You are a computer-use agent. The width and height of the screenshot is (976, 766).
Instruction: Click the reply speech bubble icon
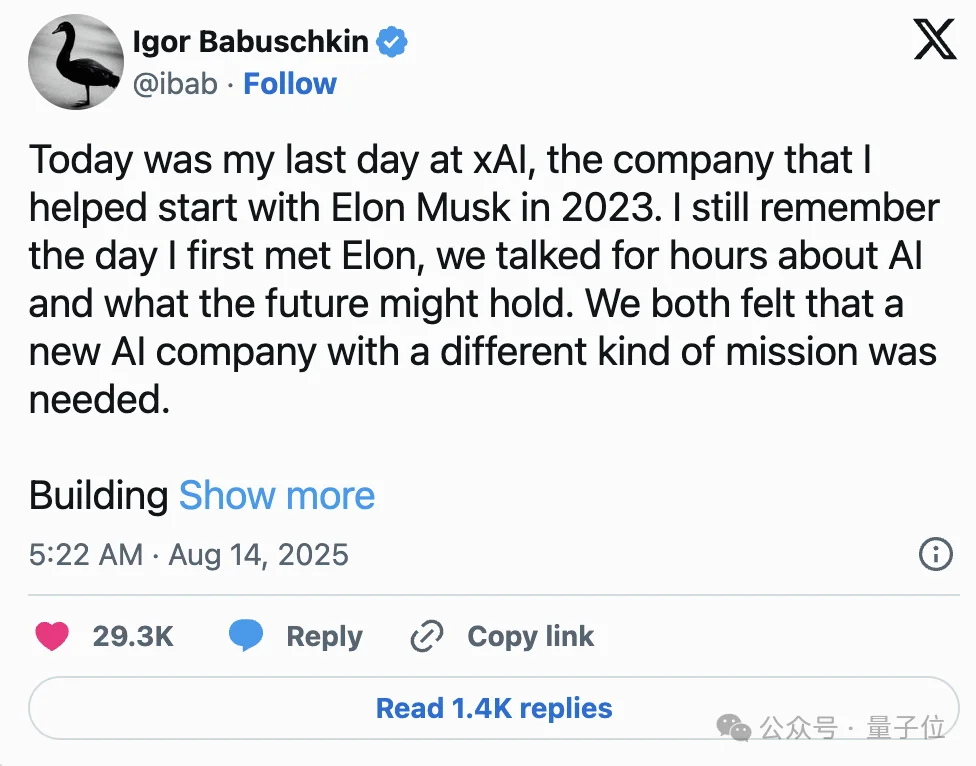(x=245, y=636)
